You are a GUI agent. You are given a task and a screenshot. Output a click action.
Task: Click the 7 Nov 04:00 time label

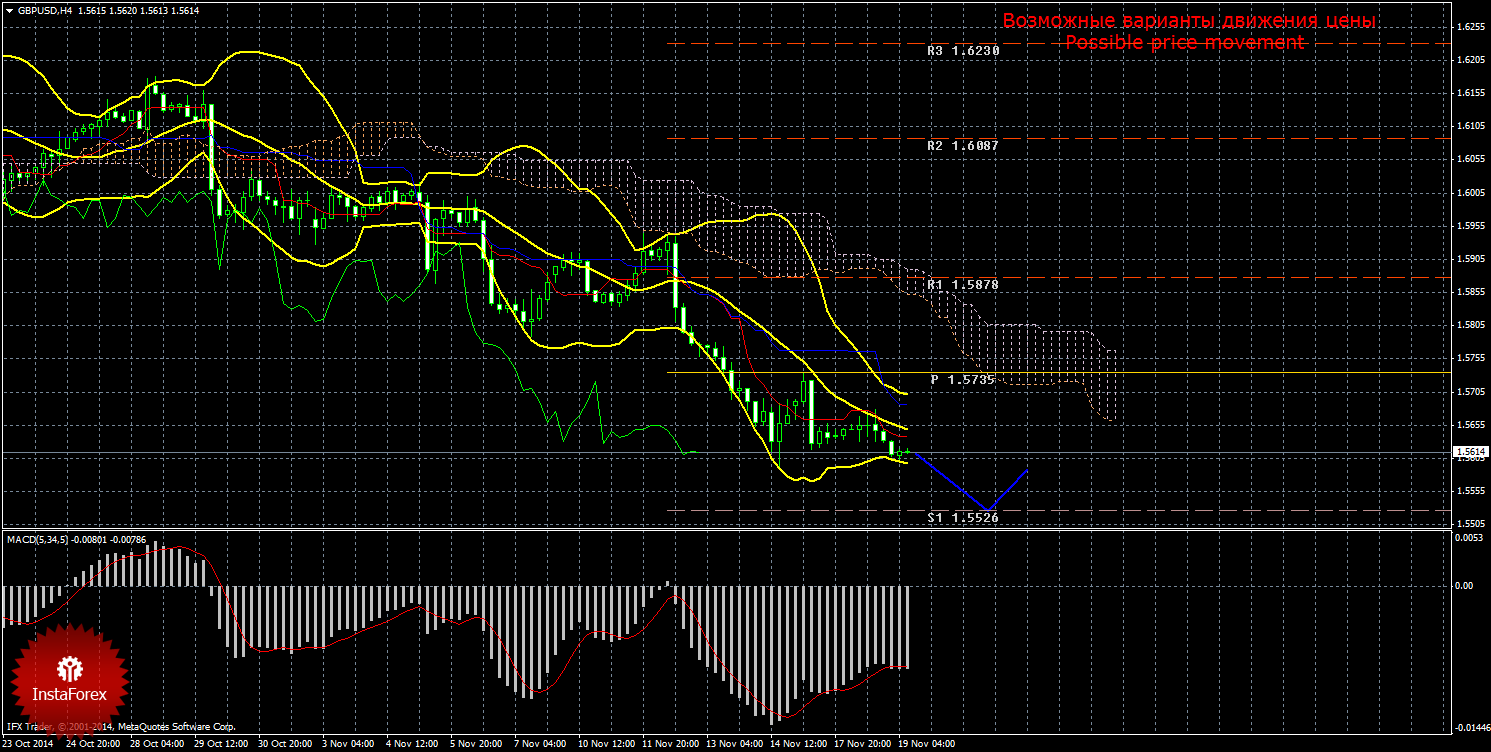pyautogui.click(x=541, y=744)
